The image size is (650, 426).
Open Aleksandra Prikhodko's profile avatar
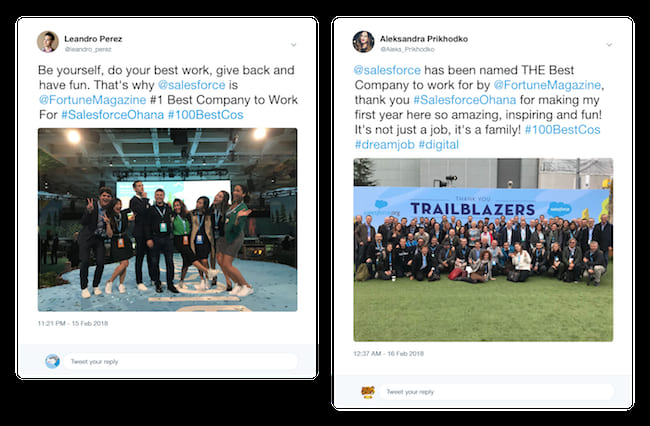364,41
